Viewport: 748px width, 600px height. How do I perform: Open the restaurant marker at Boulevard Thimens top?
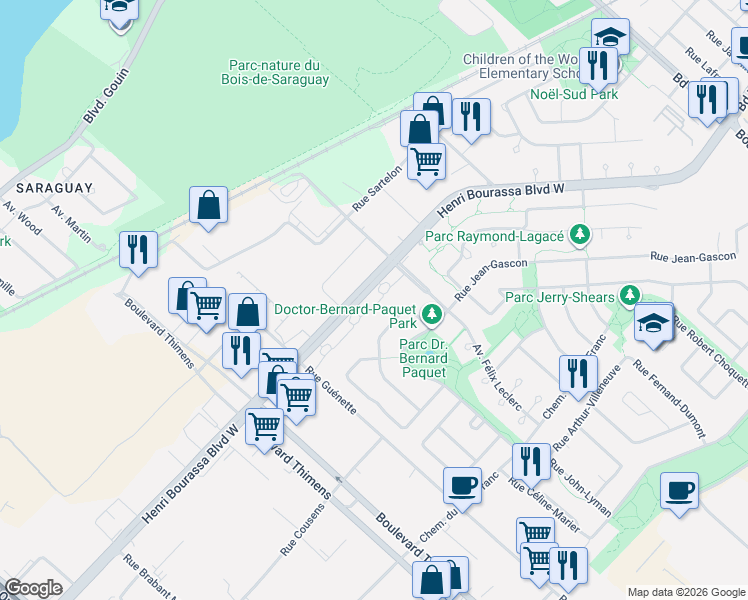pos(138,251)
